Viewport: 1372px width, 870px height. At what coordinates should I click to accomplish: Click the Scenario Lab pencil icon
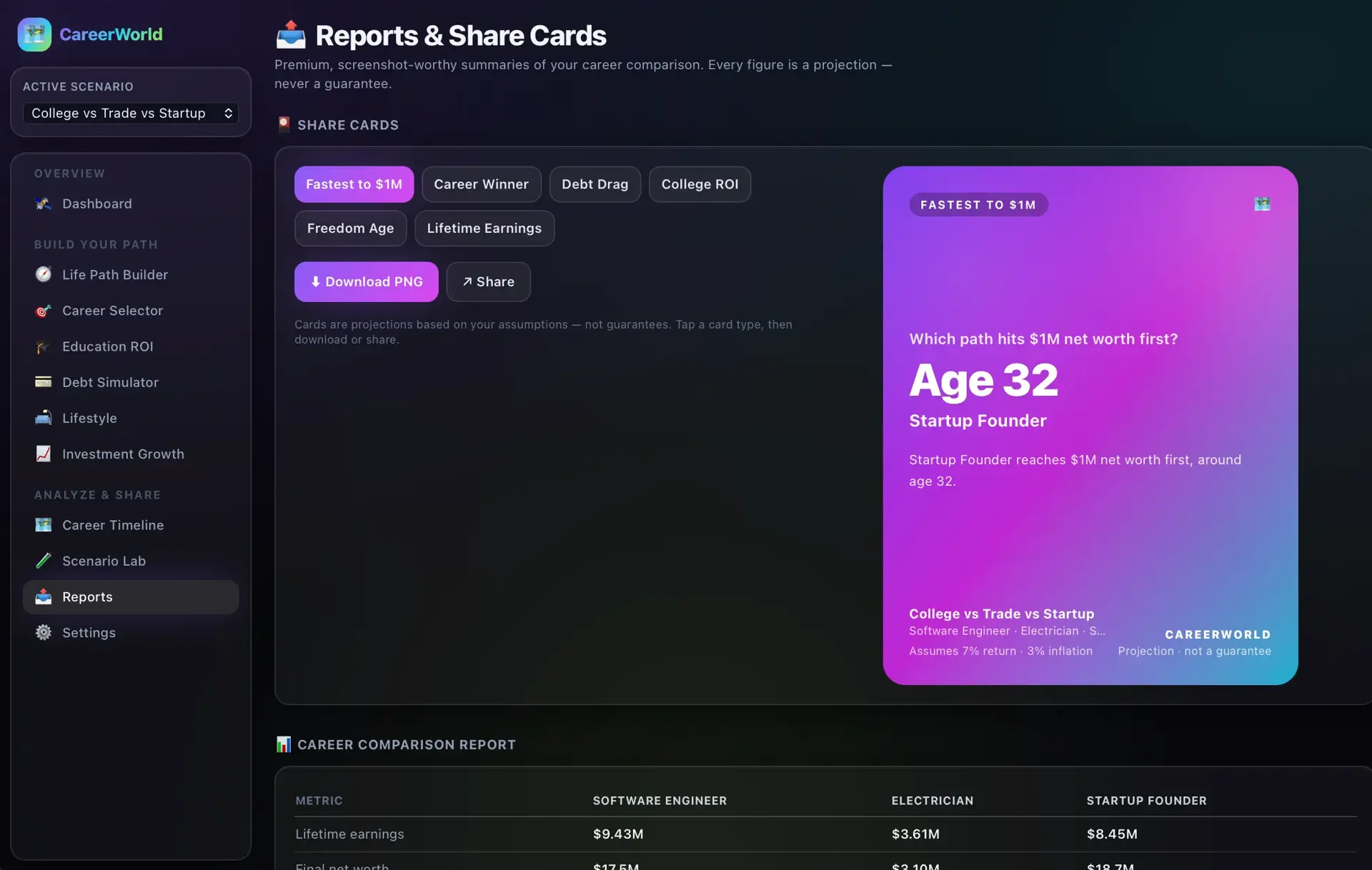click(x=44, y=561)
